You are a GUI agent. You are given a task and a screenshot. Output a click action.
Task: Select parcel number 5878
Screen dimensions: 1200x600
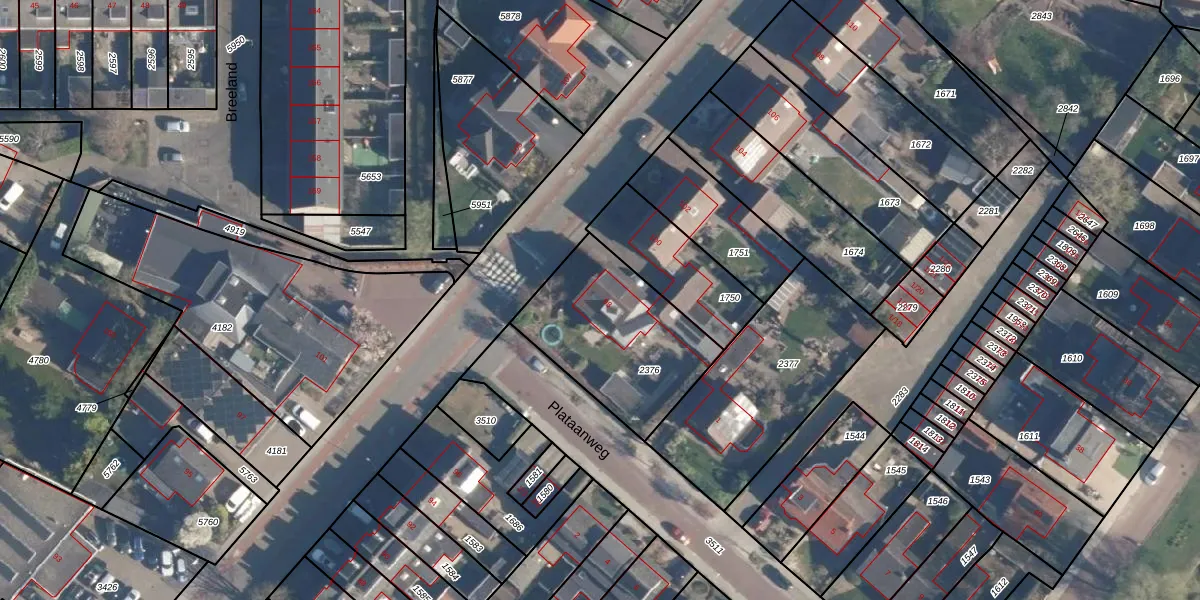(510, 17)
